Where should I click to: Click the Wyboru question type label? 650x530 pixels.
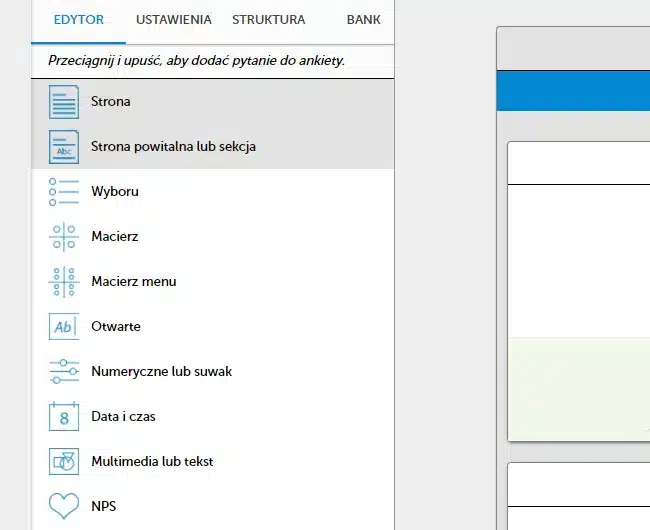pos(115,191)
